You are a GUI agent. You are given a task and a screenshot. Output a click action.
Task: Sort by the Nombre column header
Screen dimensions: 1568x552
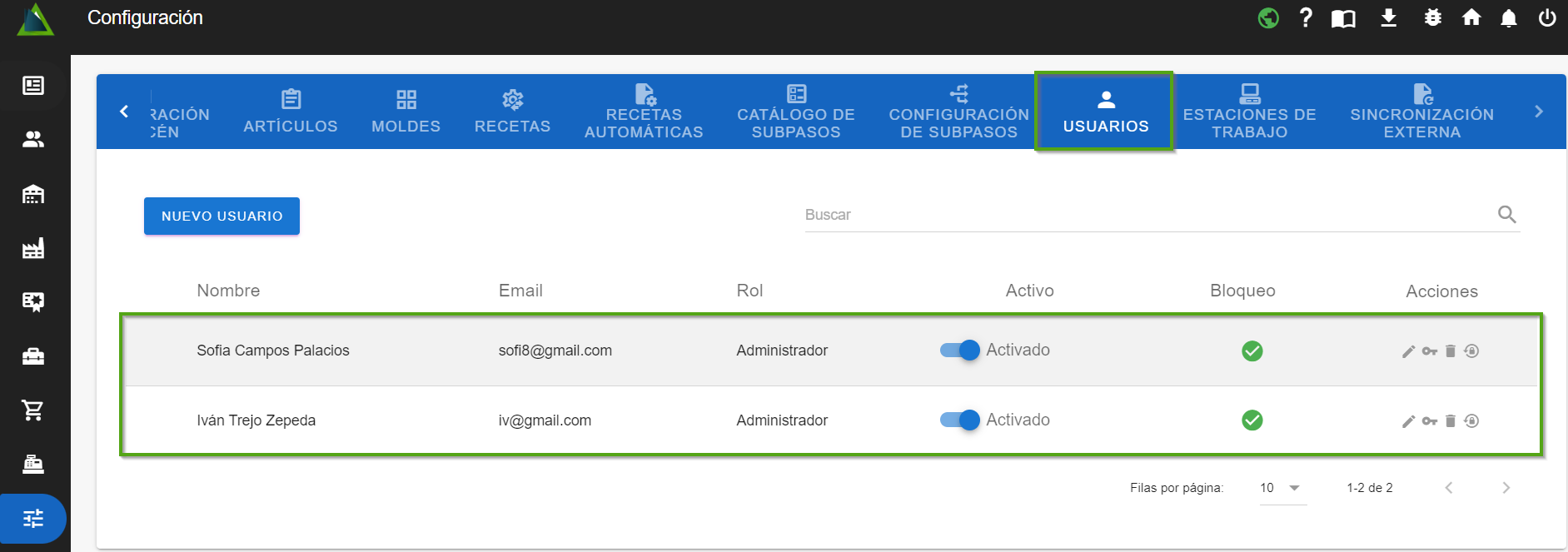(x=228, y=291)
